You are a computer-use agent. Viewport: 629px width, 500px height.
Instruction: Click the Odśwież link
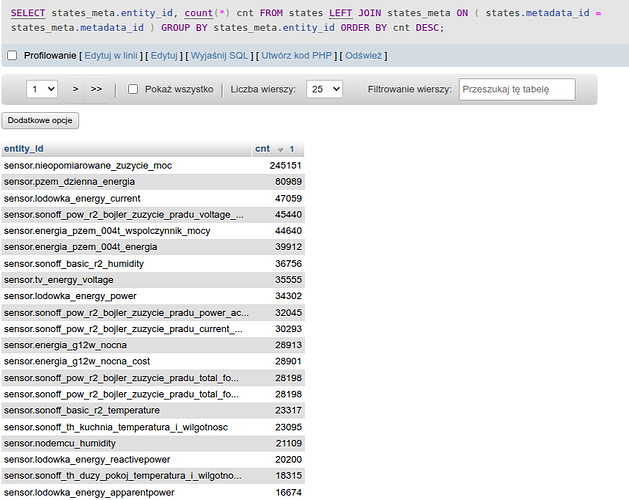point(365,55)
